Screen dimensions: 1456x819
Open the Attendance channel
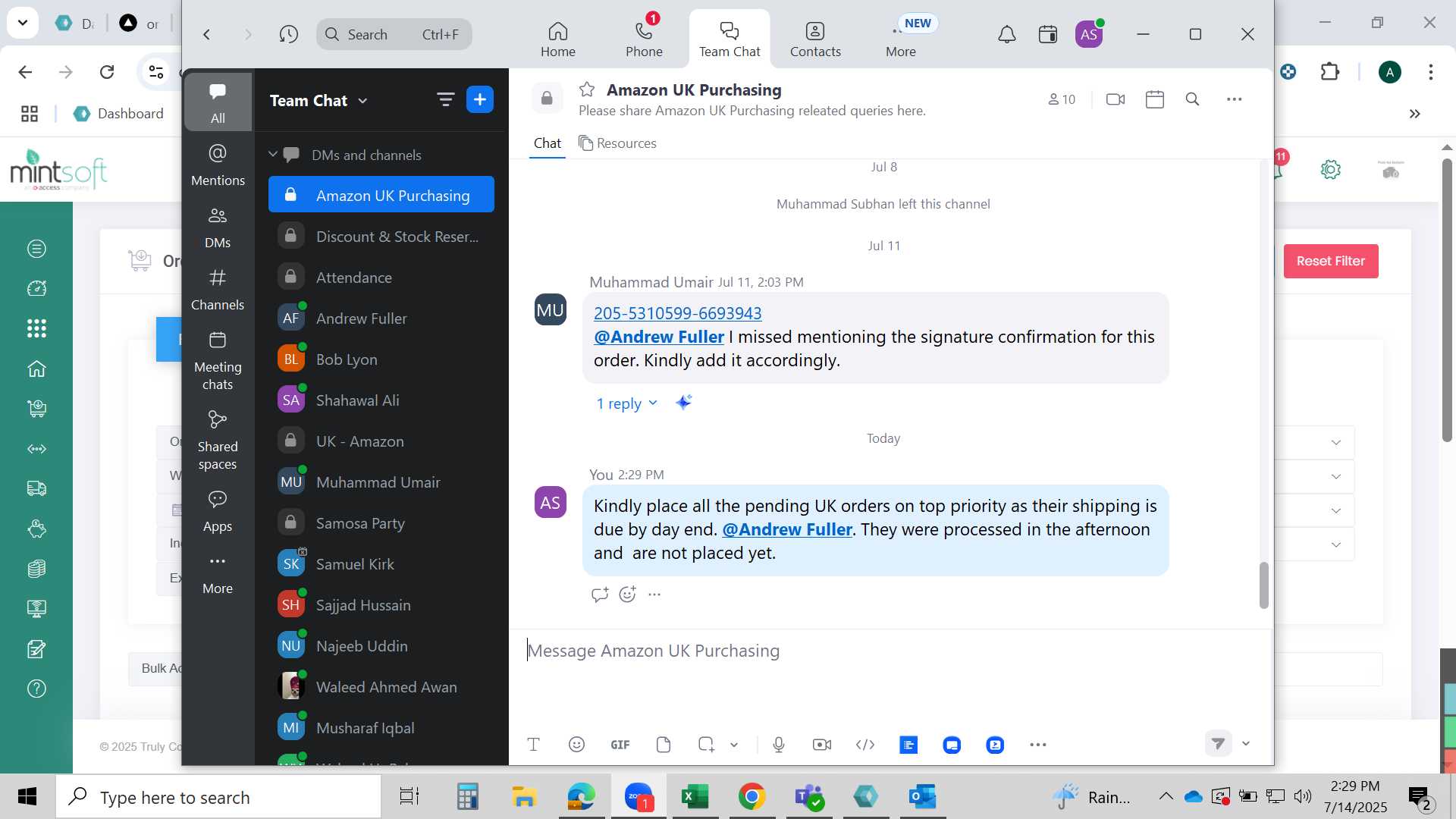click(x=381, y=278)
